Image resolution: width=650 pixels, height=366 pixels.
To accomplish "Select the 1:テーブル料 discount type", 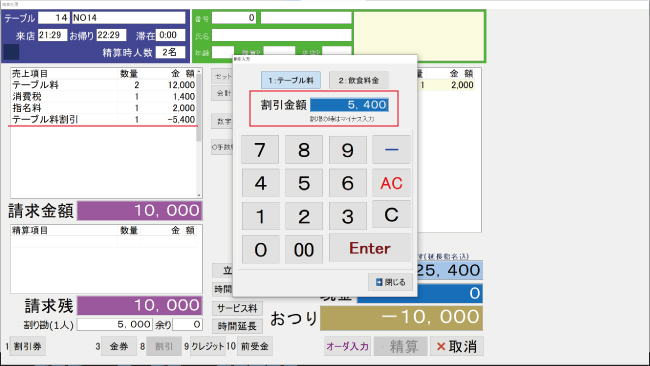I will point(291,80).
